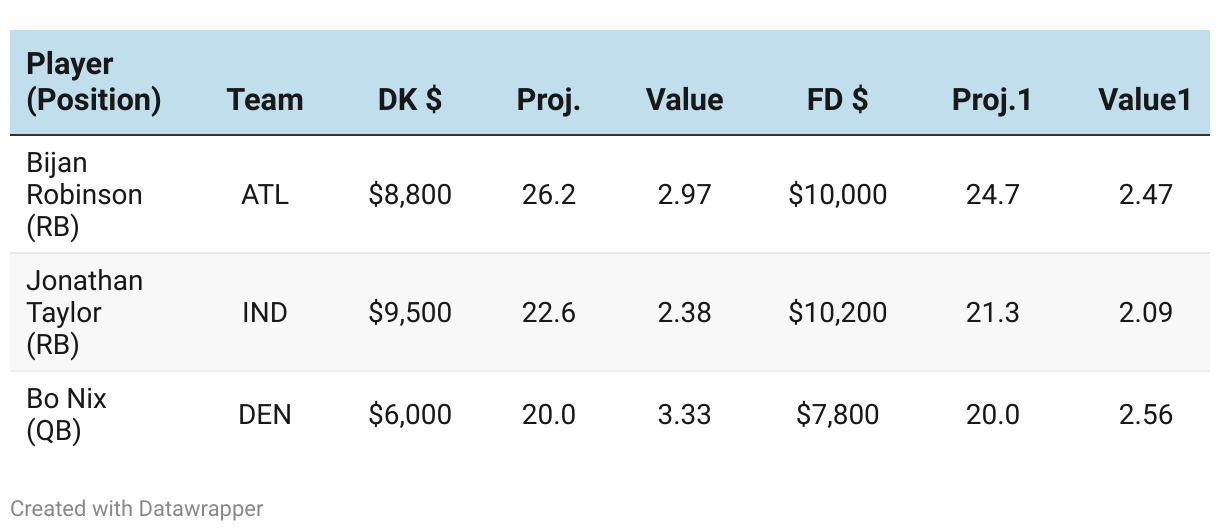Select the Jonathan Taylor (RB) name cell
Viewport: 1220px width, 532px height.
click(84, 312)
